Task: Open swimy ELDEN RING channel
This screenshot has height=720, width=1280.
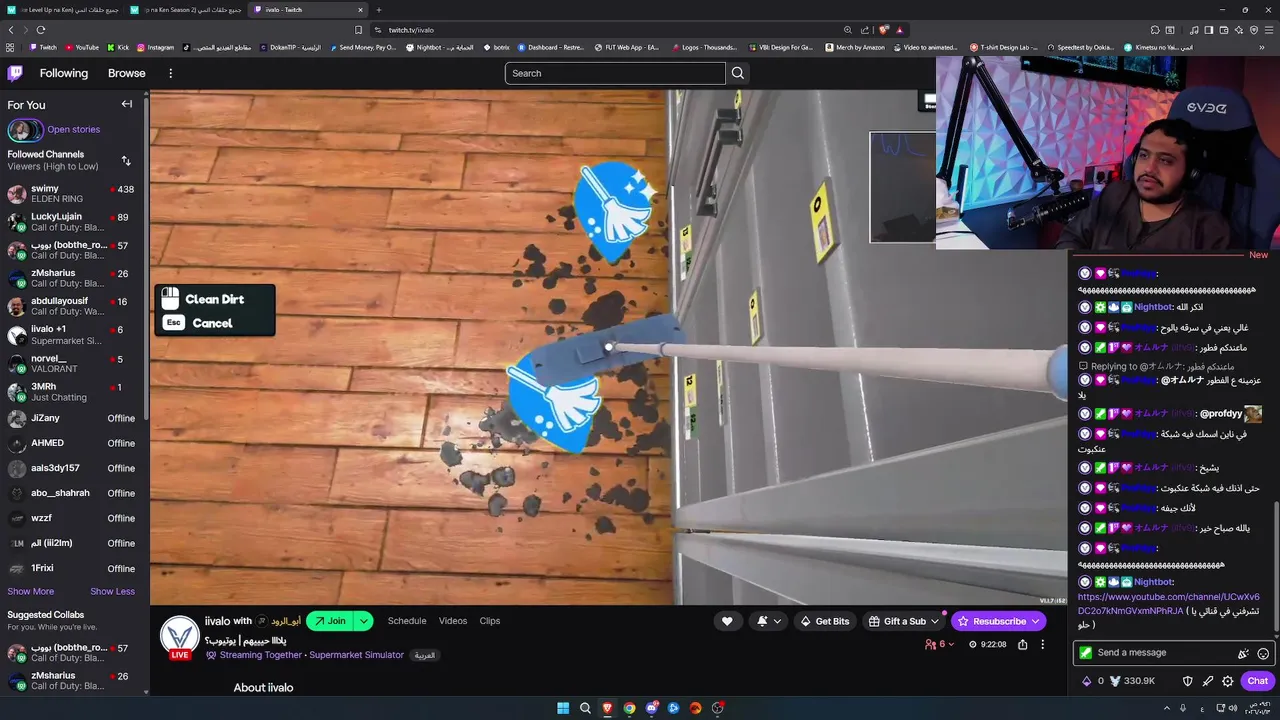Action: pos(72,194)
